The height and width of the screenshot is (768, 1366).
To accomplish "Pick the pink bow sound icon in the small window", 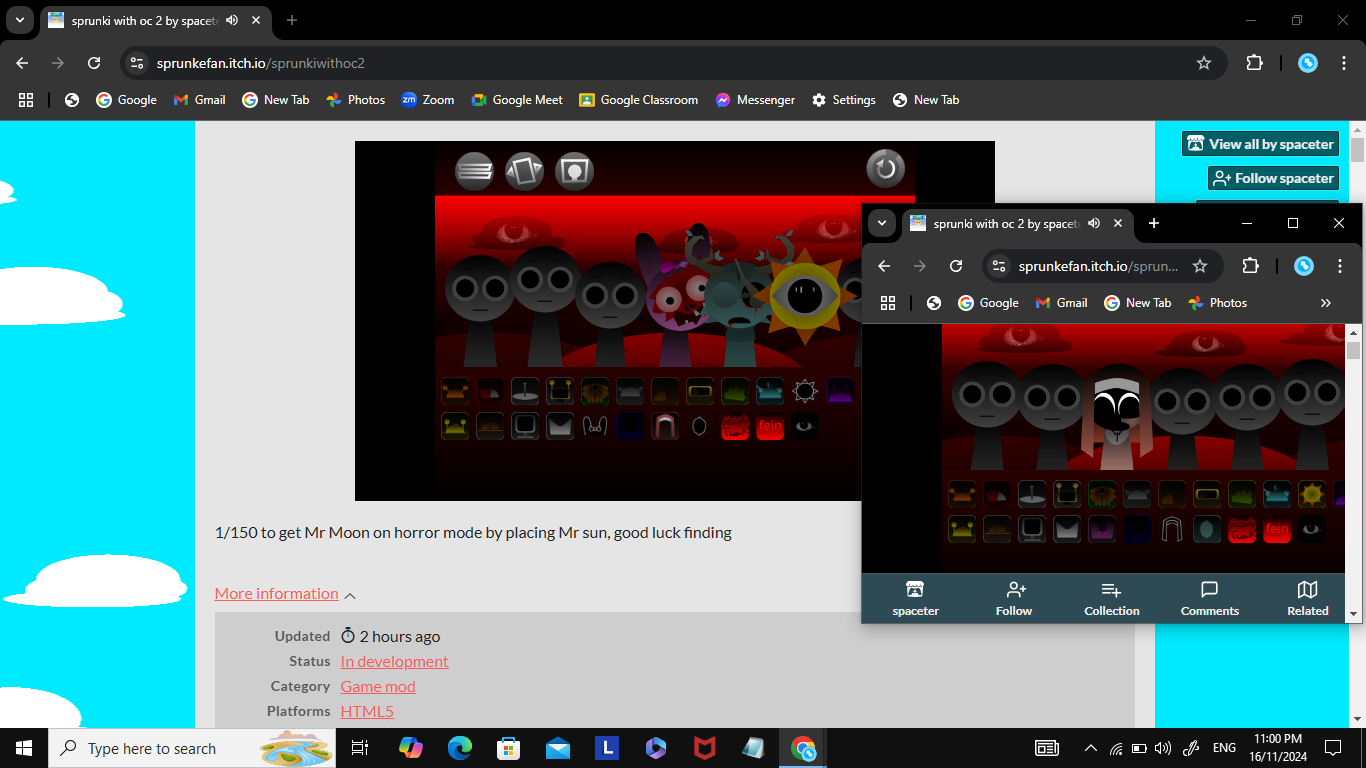I will pyautogui.click(x=1102, y=529).
